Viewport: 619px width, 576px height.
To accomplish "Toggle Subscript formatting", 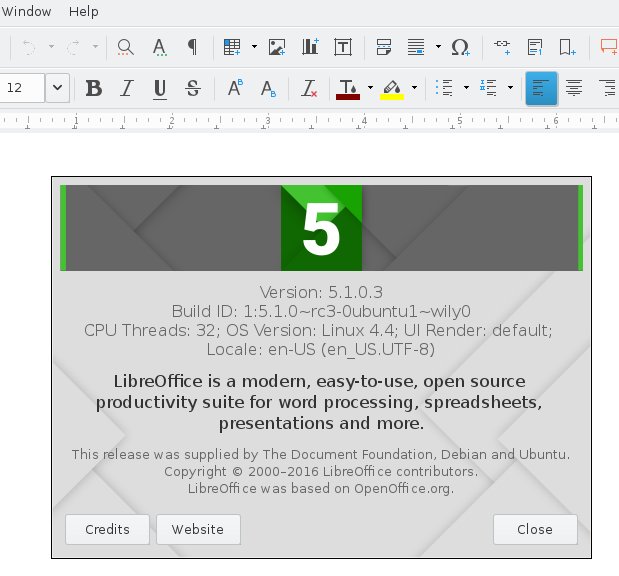I will click(x=268, y=88).
